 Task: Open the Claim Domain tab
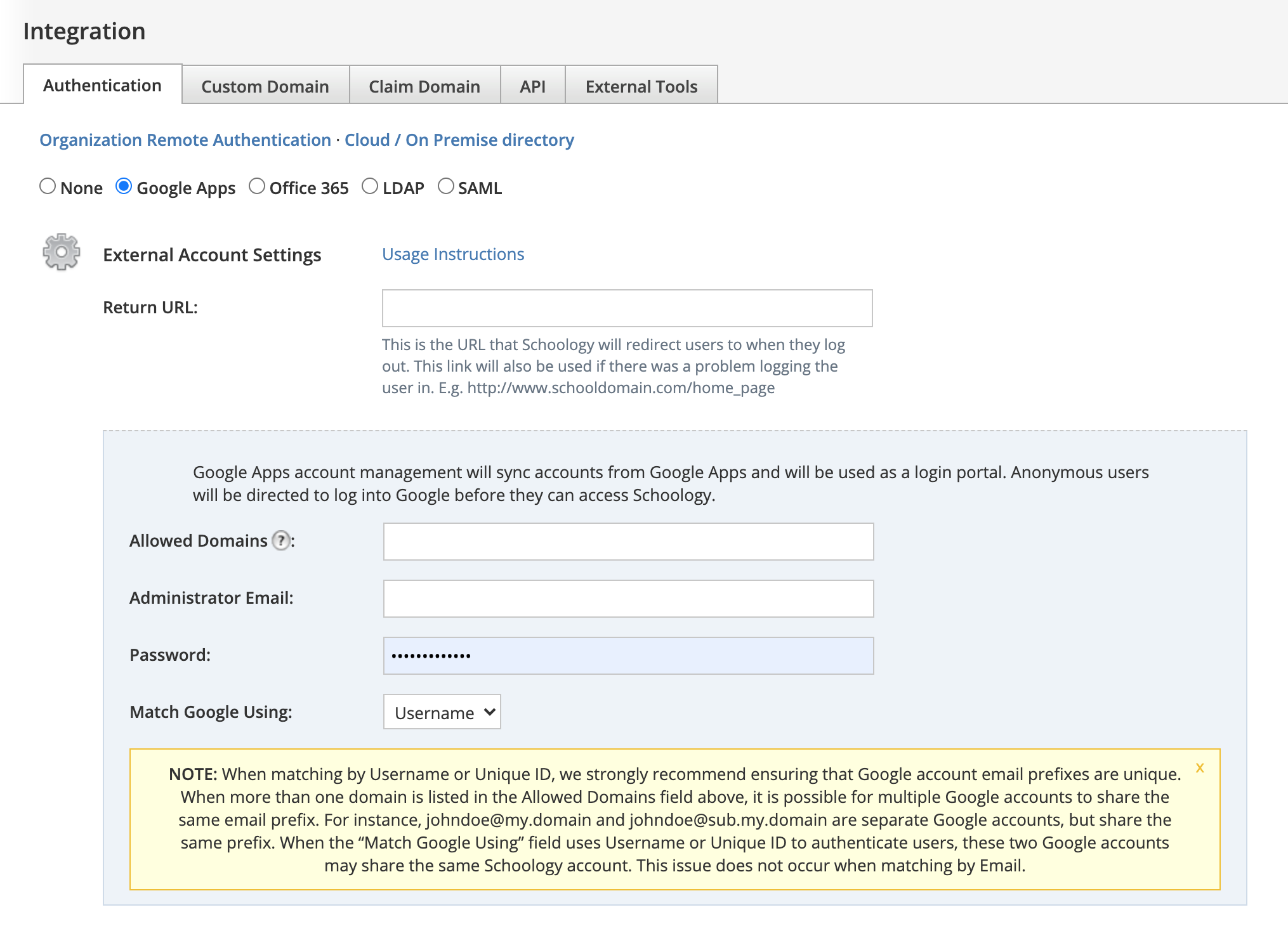pyautogui.click(x=424, y=86)
